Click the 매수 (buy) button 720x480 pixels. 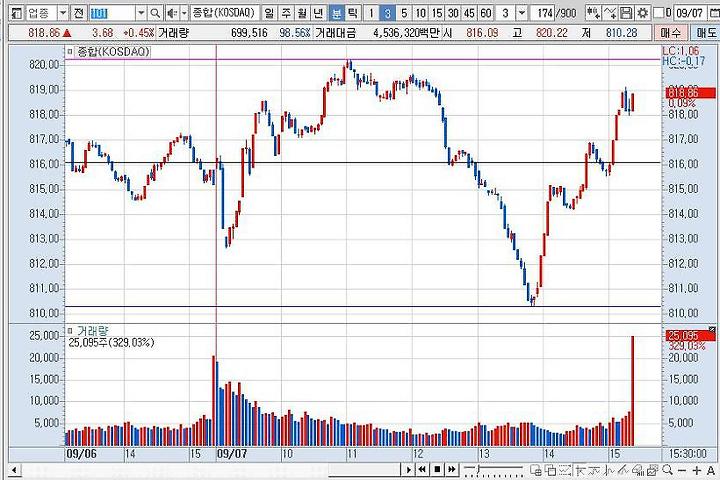(670, 33)
